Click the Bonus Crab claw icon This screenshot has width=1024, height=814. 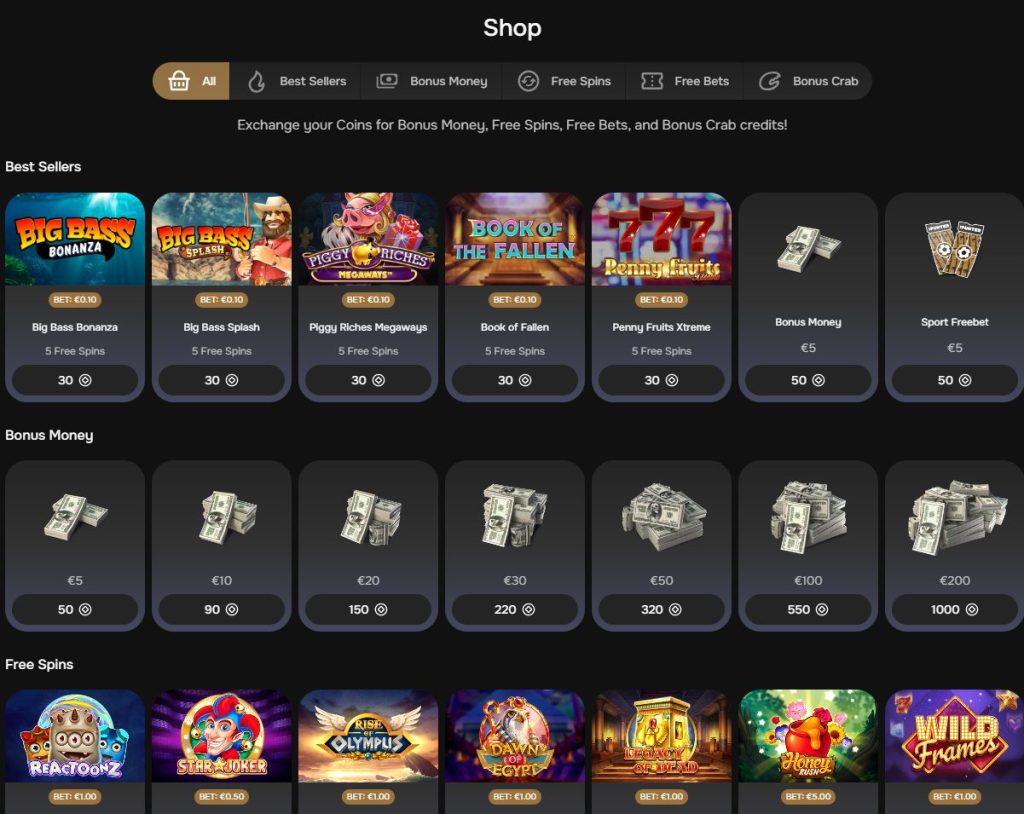click(x=769, y=81)
